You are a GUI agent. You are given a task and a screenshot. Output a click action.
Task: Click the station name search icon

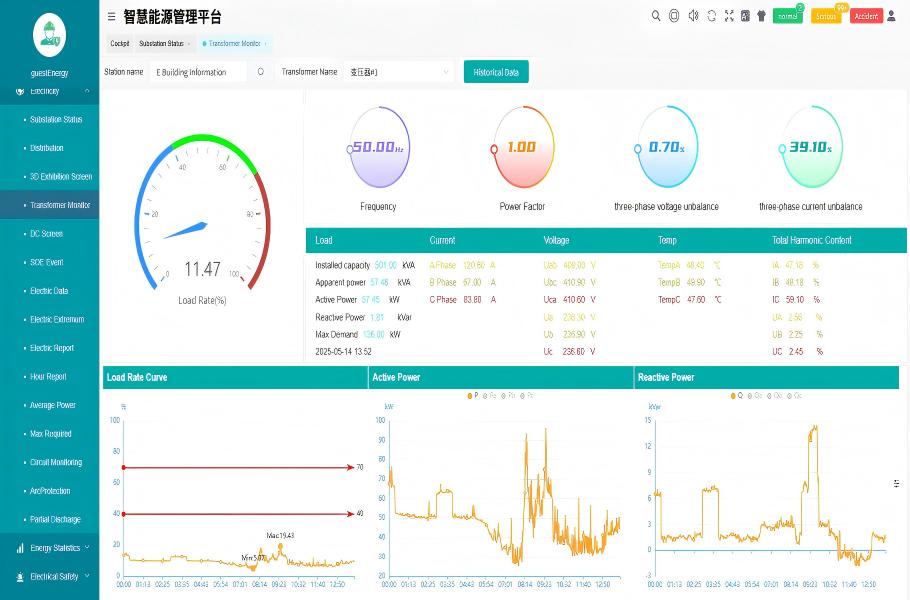coord(261,72)
